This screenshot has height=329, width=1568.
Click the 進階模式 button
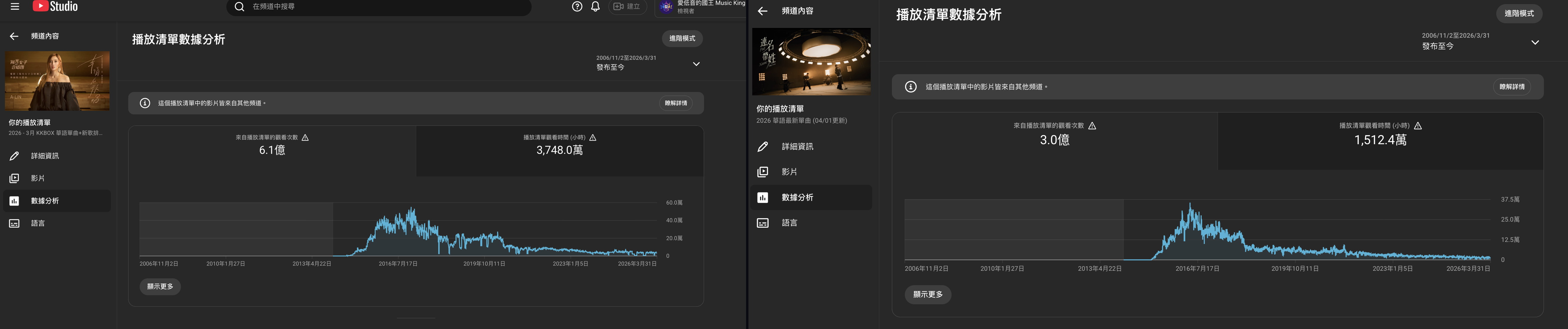tap(682, 38)
